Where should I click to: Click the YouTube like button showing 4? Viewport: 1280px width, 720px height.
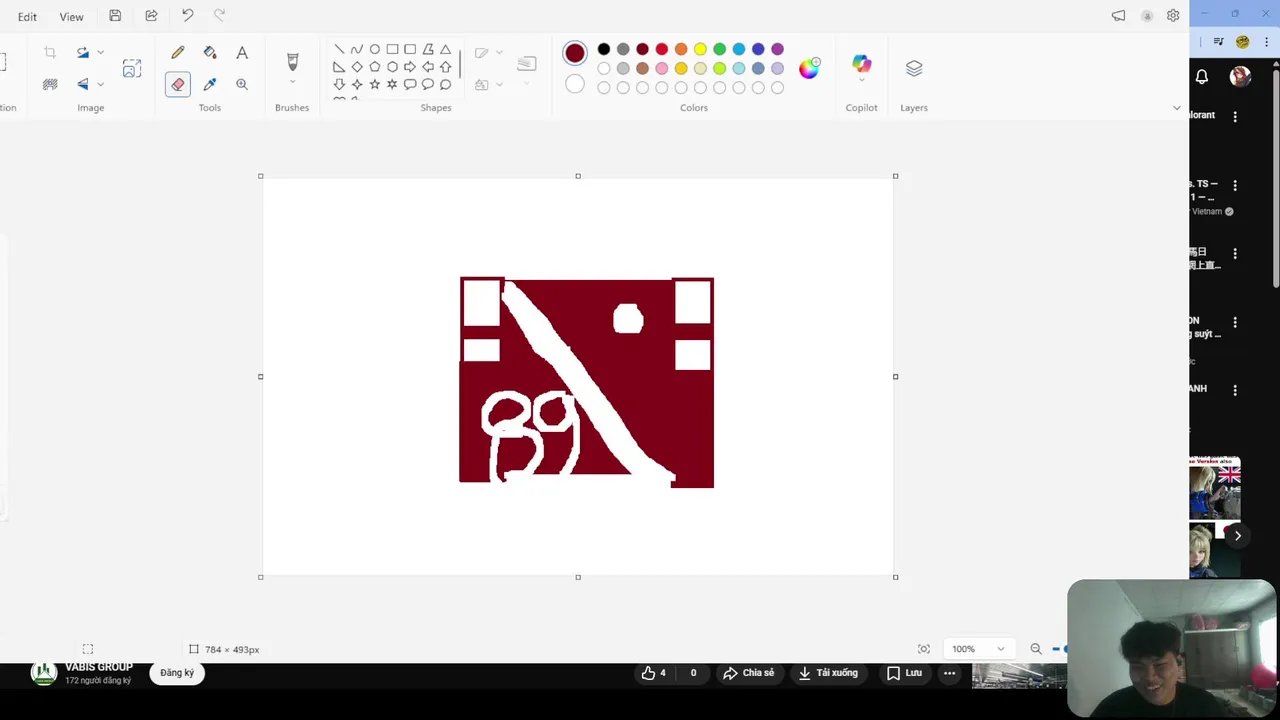(654, 673)
